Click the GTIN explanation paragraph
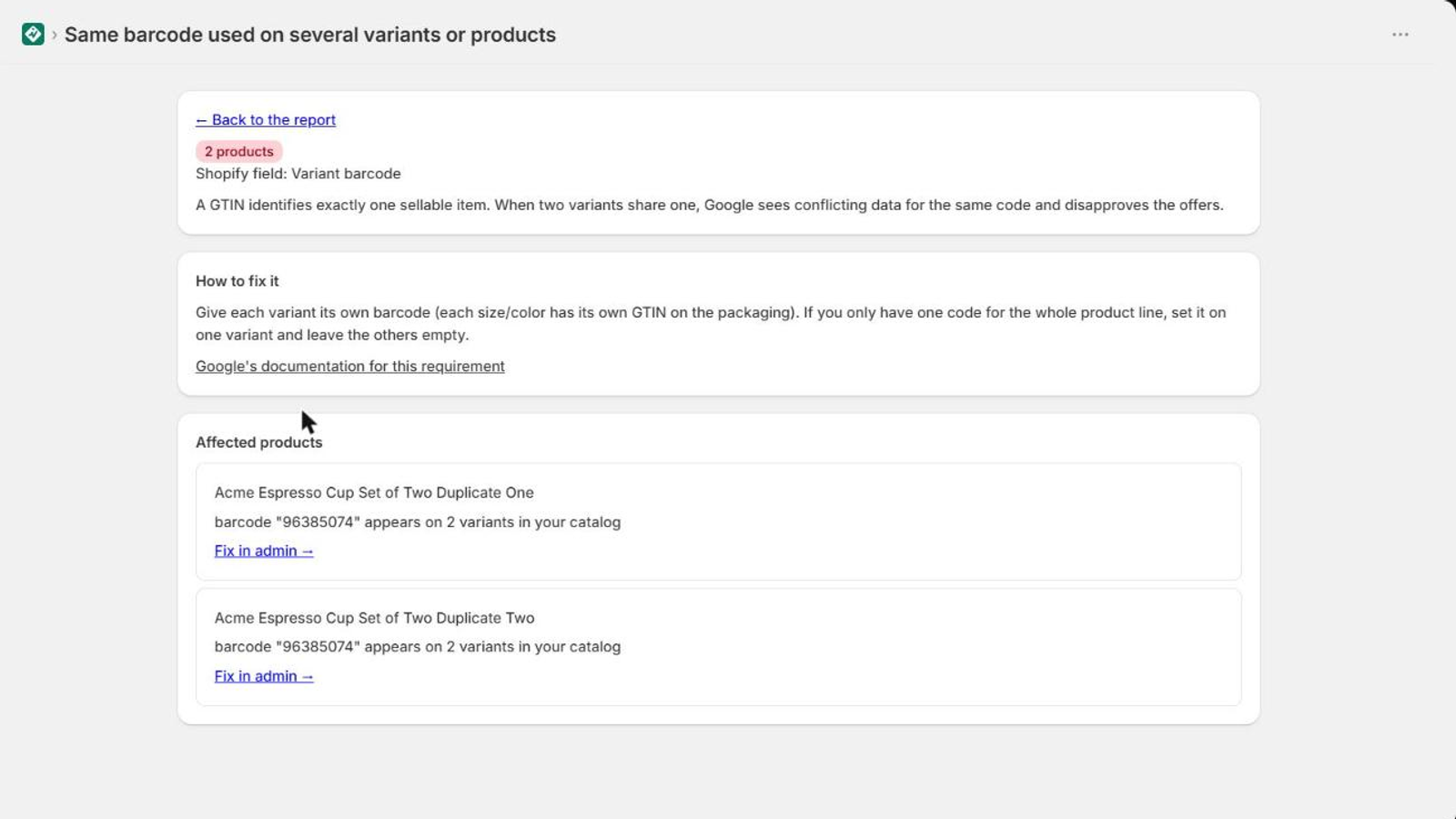This screenshot has height=819, width=1456. [x=710, y=205]
